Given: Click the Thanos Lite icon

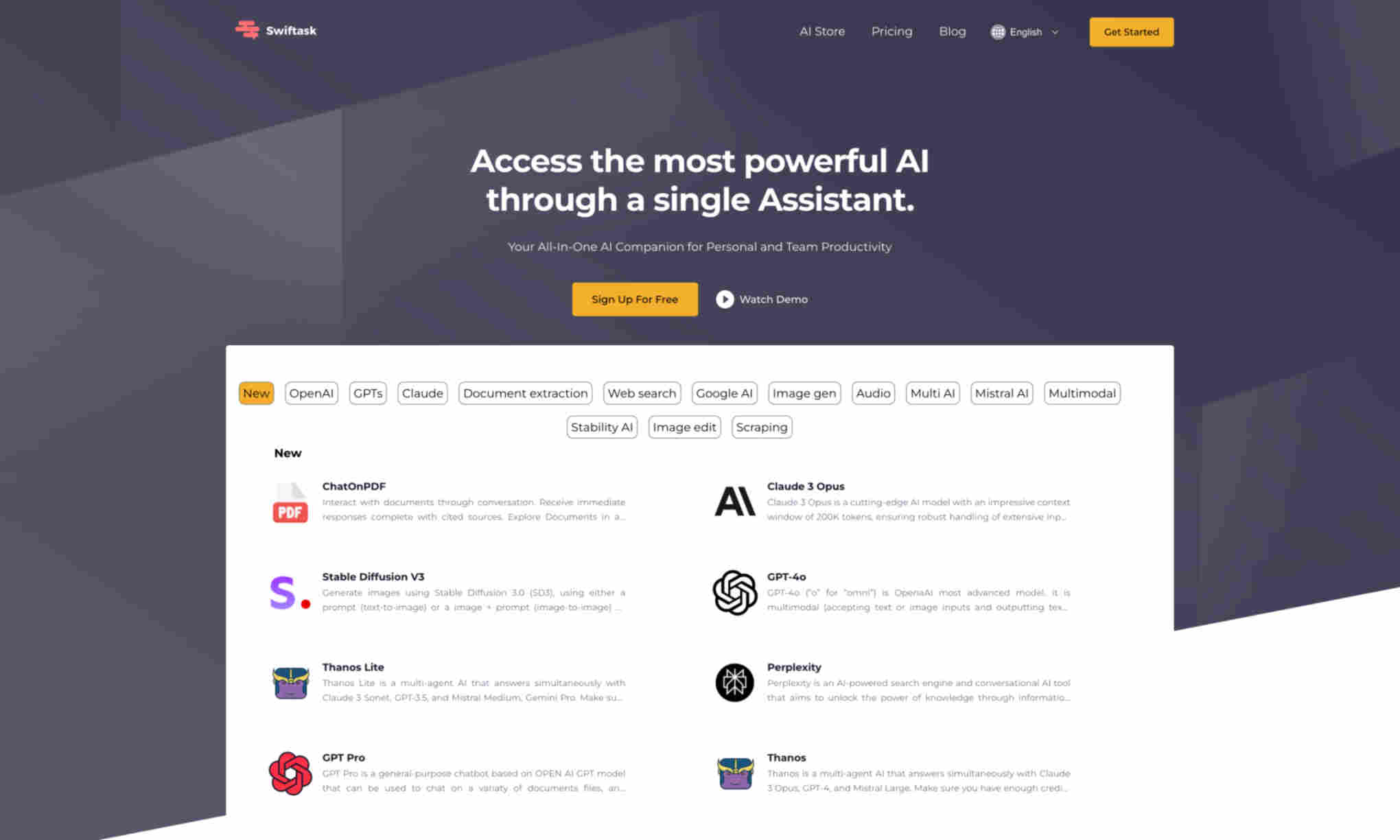Looking at the screenshot, I should tap(289, 681).
